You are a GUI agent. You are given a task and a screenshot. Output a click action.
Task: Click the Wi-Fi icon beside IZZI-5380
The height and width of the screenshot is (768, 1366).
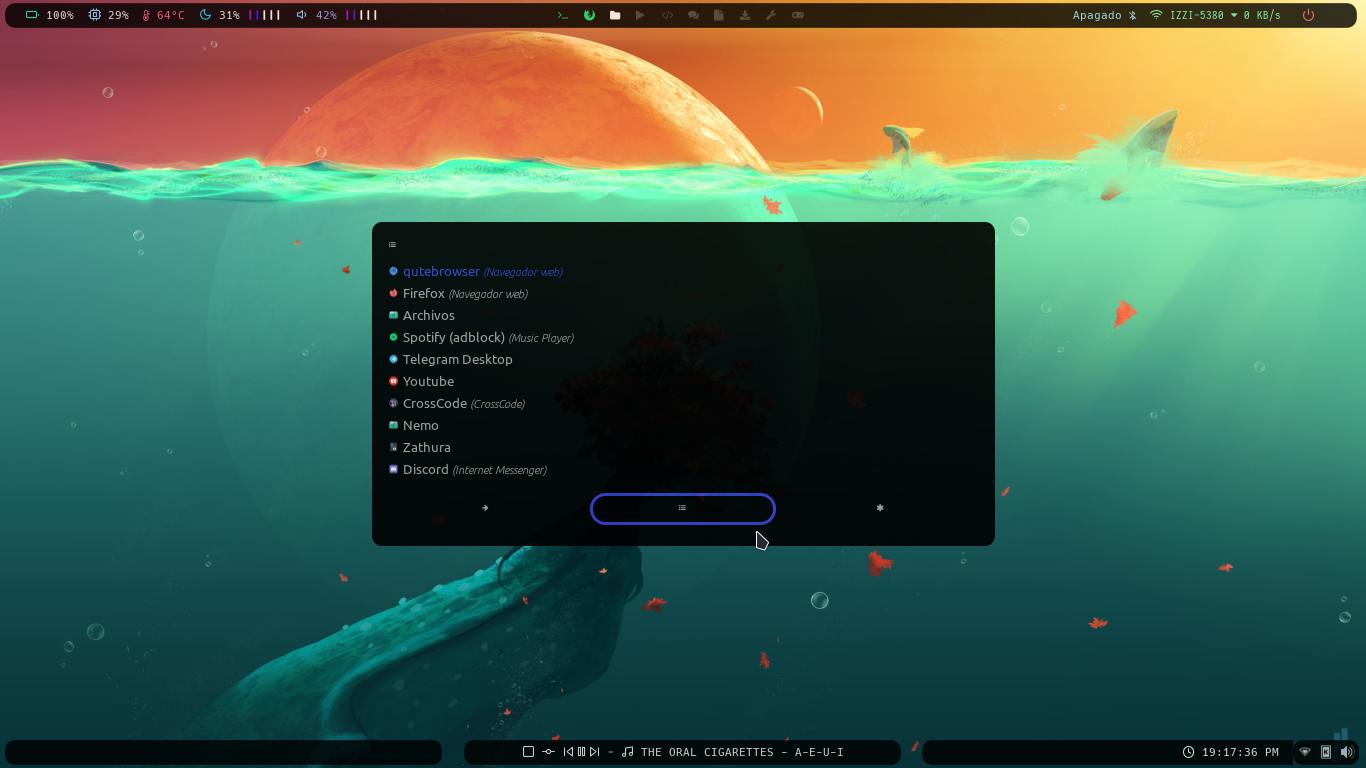click(x=1156, y=15)
